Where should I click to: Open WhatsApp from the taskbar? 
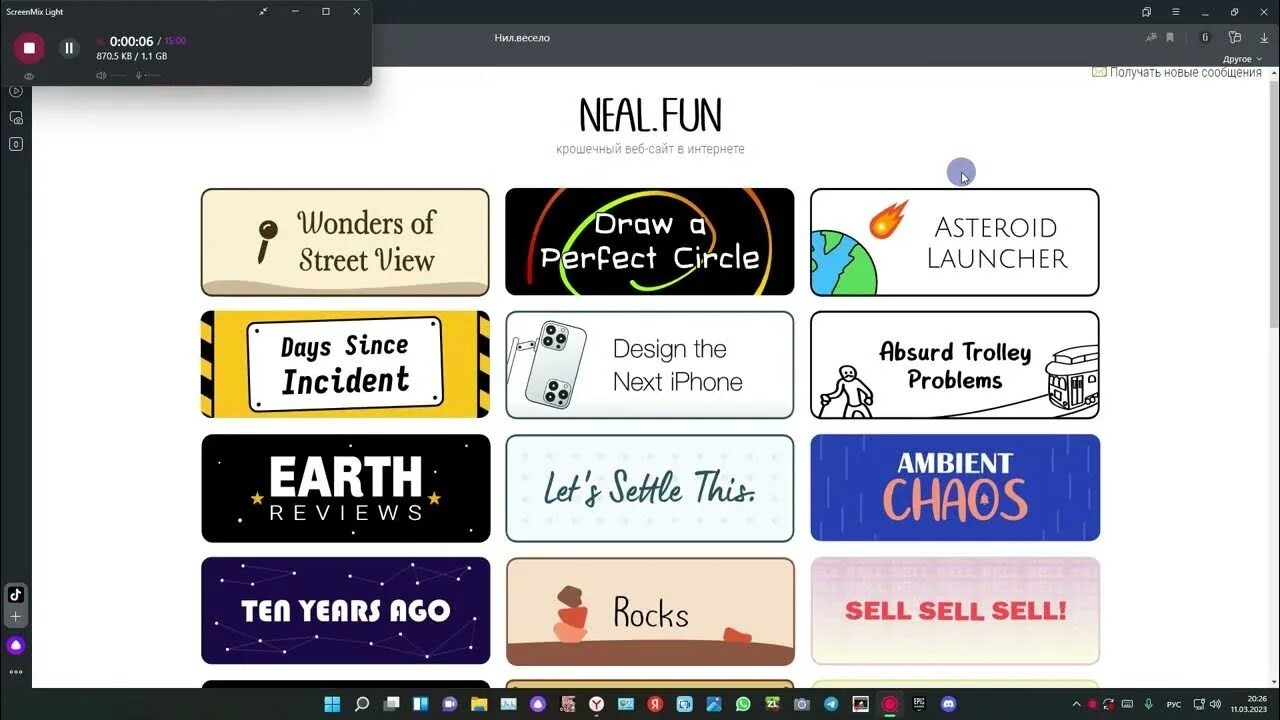click(x=743, y=704)
